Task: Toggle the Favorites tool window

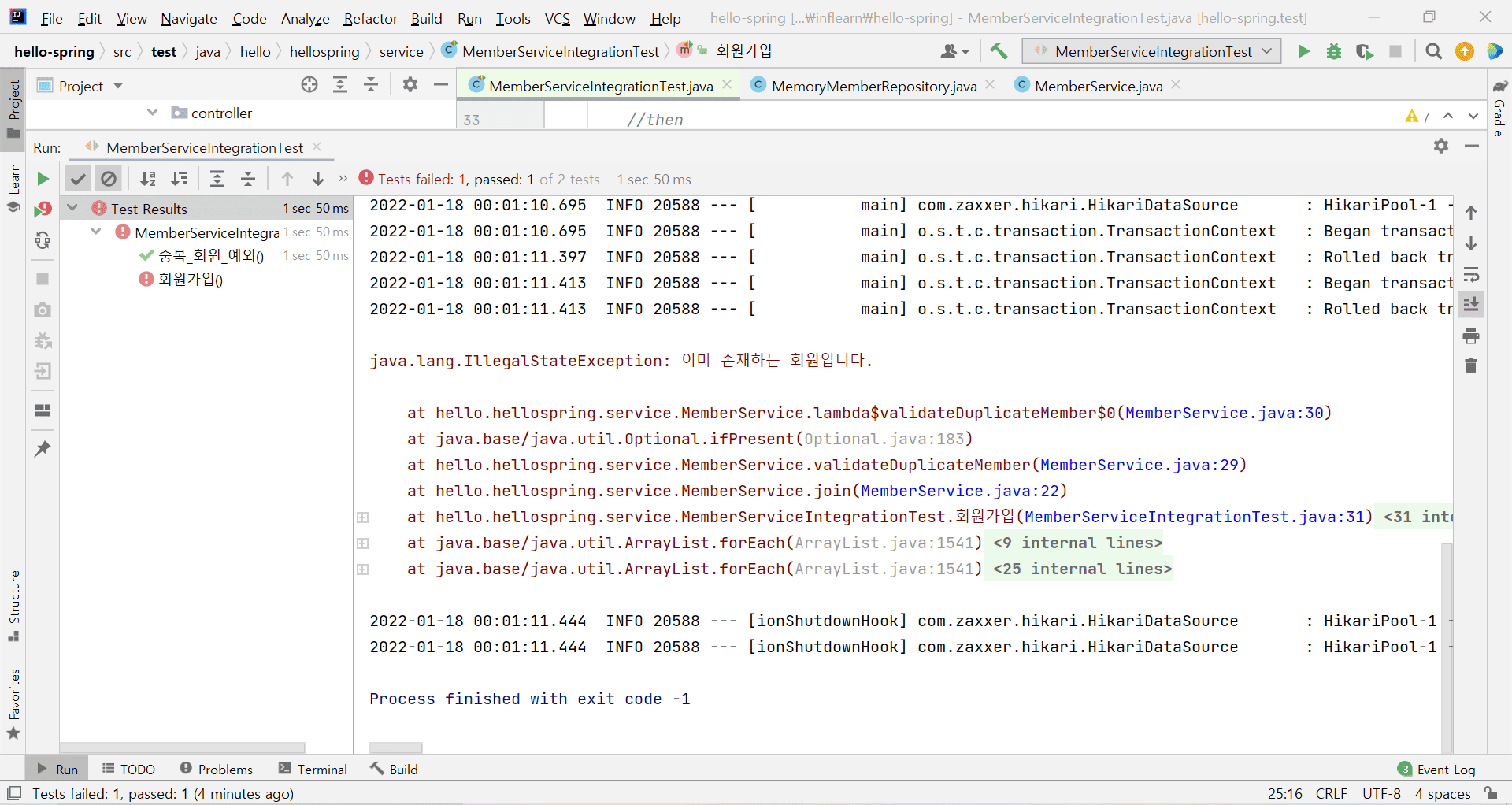Action: coord(13,703)
